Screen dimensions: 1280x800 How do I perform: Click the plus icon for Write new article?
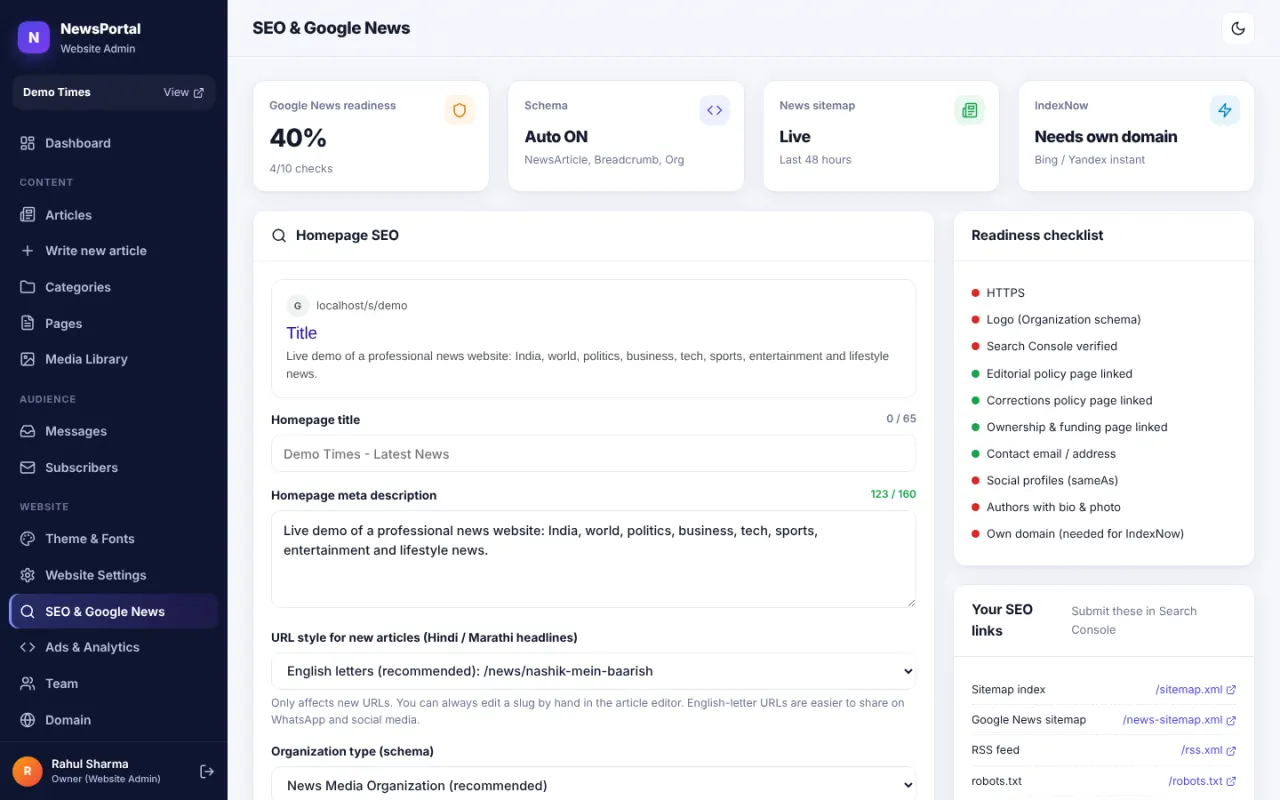(x=28, y=251)
